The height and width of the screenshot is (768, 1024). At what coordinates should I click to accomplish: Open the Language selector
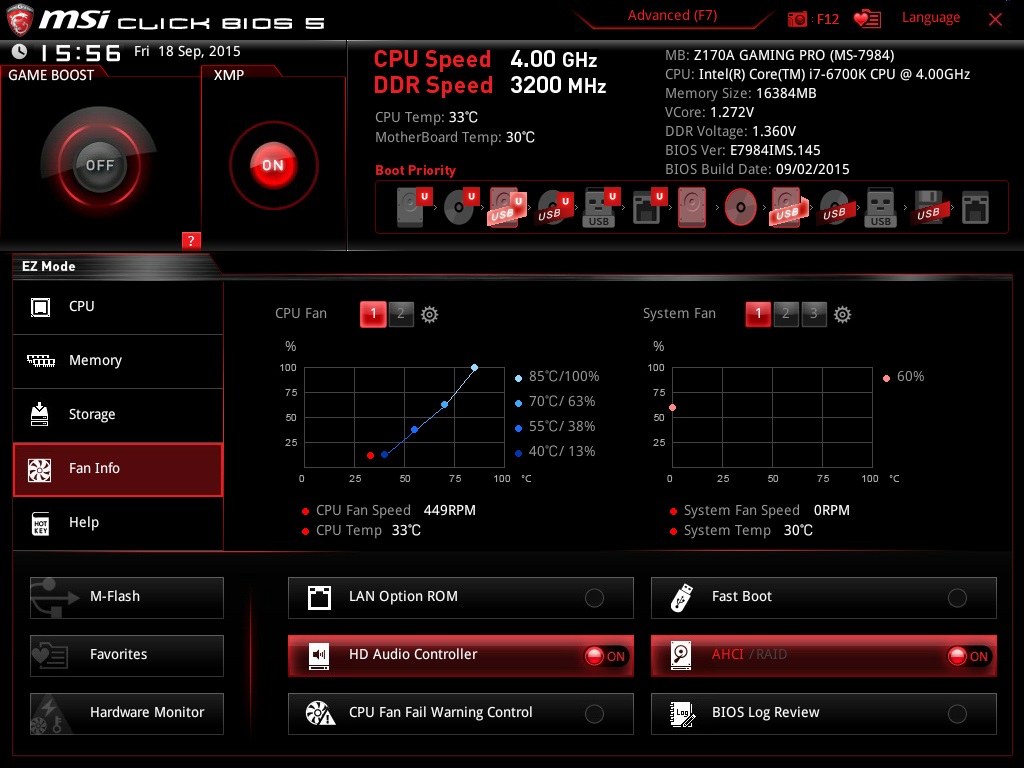931,18
